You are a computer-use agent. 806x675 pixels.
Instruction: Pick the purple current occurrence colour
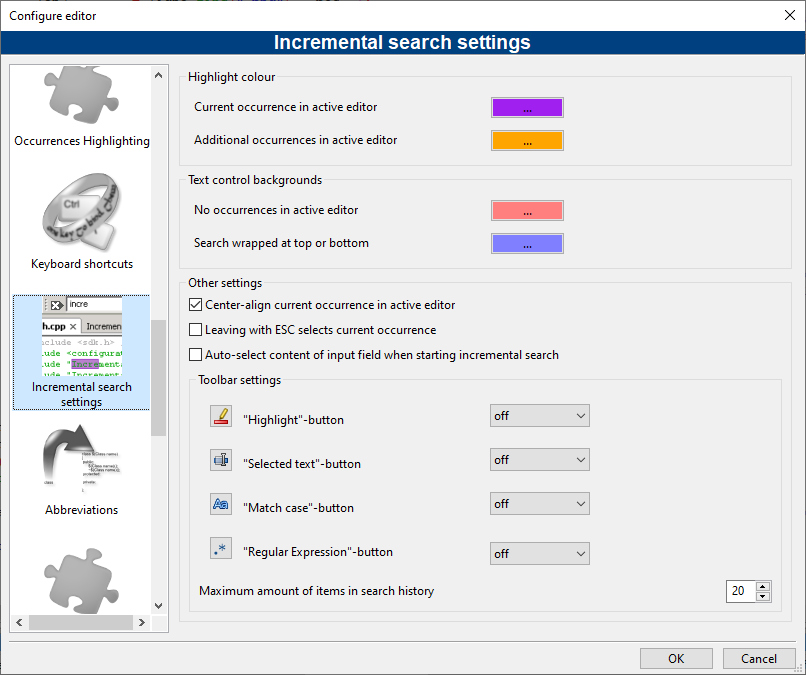[x=527, y=108]
